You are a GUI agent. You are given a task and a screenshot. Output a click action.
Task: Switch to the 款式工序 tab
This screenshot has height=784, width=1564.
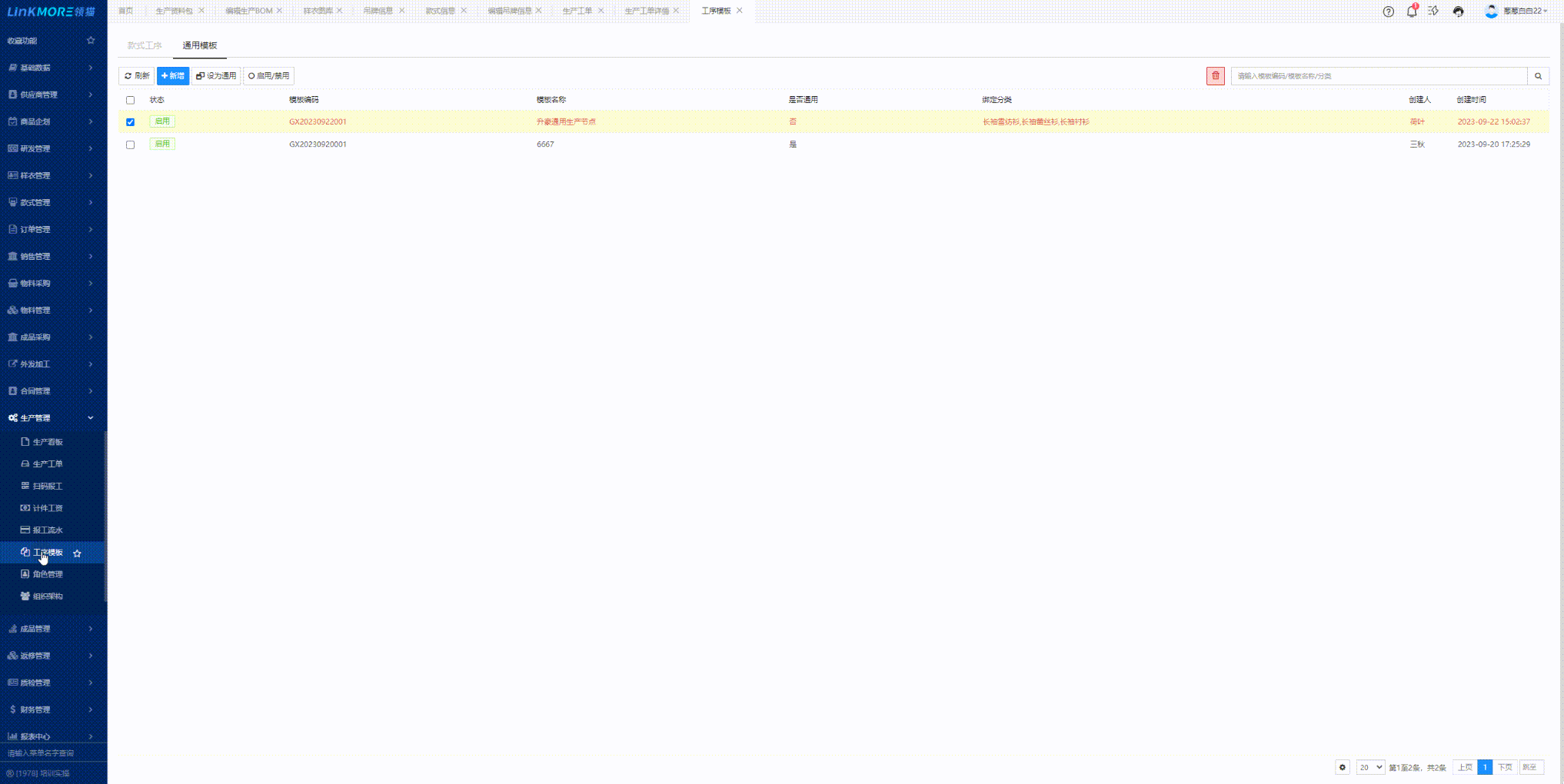tap(145, 45)
